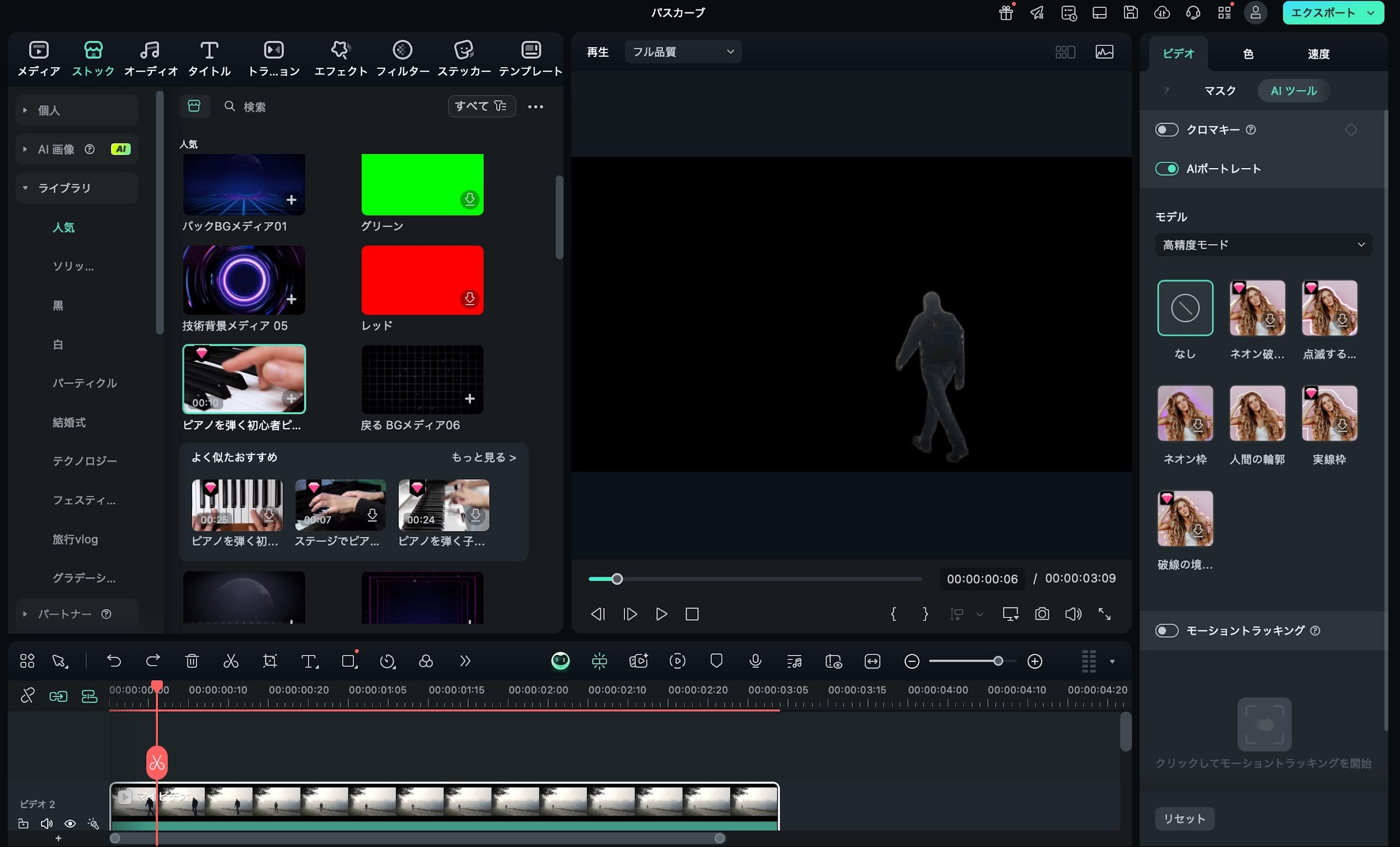Click the green AI face icon in toolbar
The image size is (1400, 847).
coord(560,661)
